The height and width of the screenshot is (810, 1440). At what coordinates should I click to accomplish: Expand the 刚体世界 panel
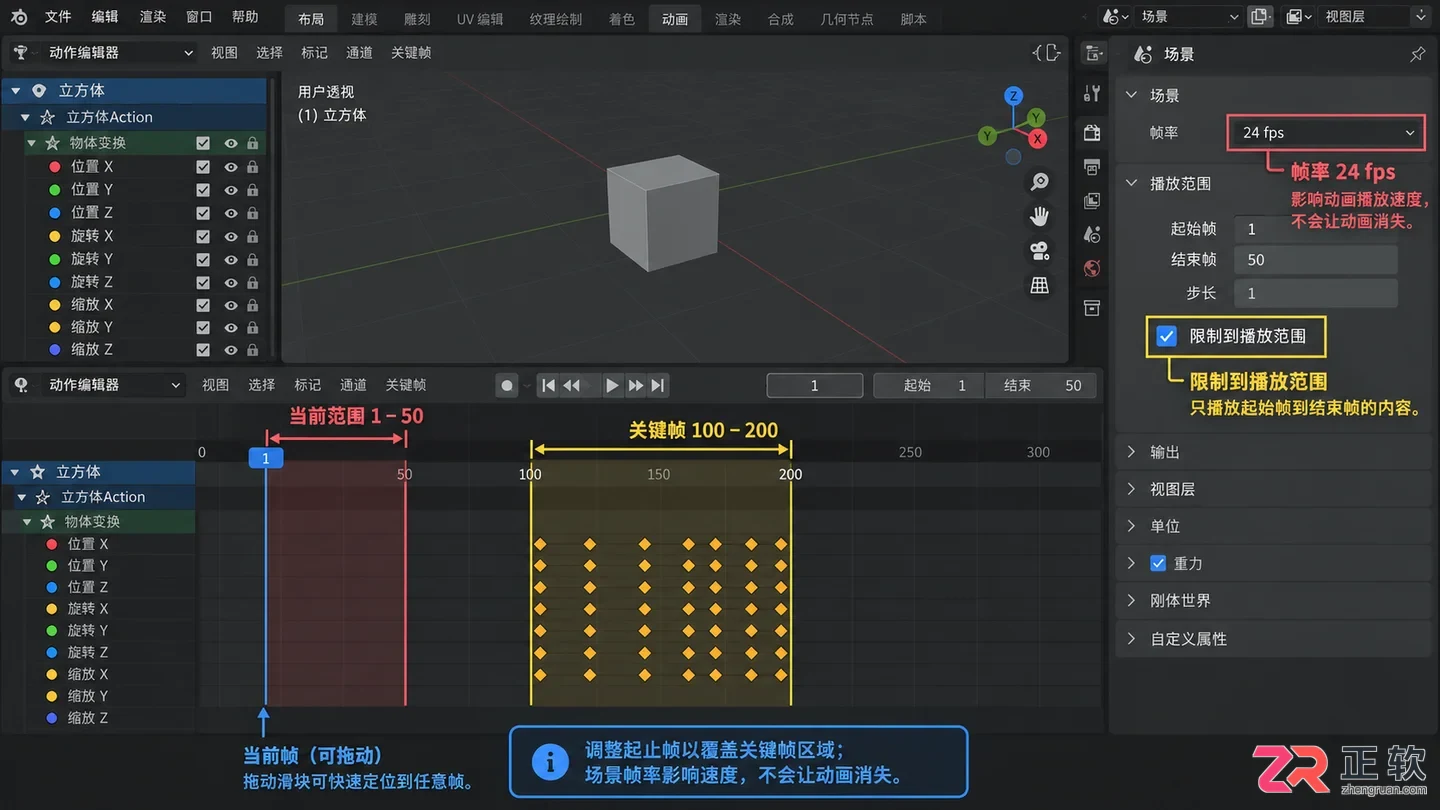click(x=1131, y=600)
